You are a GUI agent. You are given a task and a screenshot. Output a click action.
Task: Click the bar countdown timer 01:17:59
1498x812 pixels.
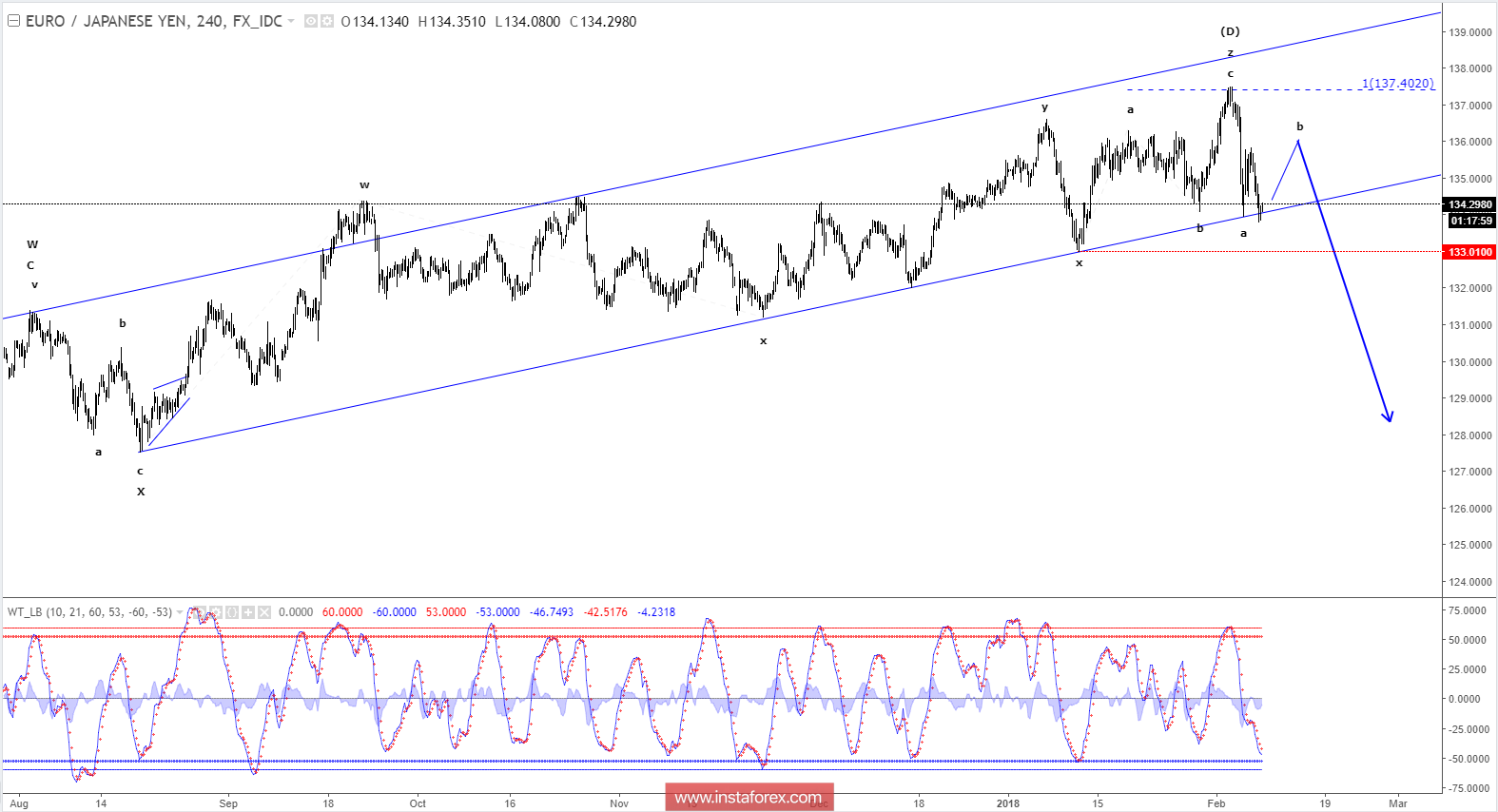[x=1471, y=221]
